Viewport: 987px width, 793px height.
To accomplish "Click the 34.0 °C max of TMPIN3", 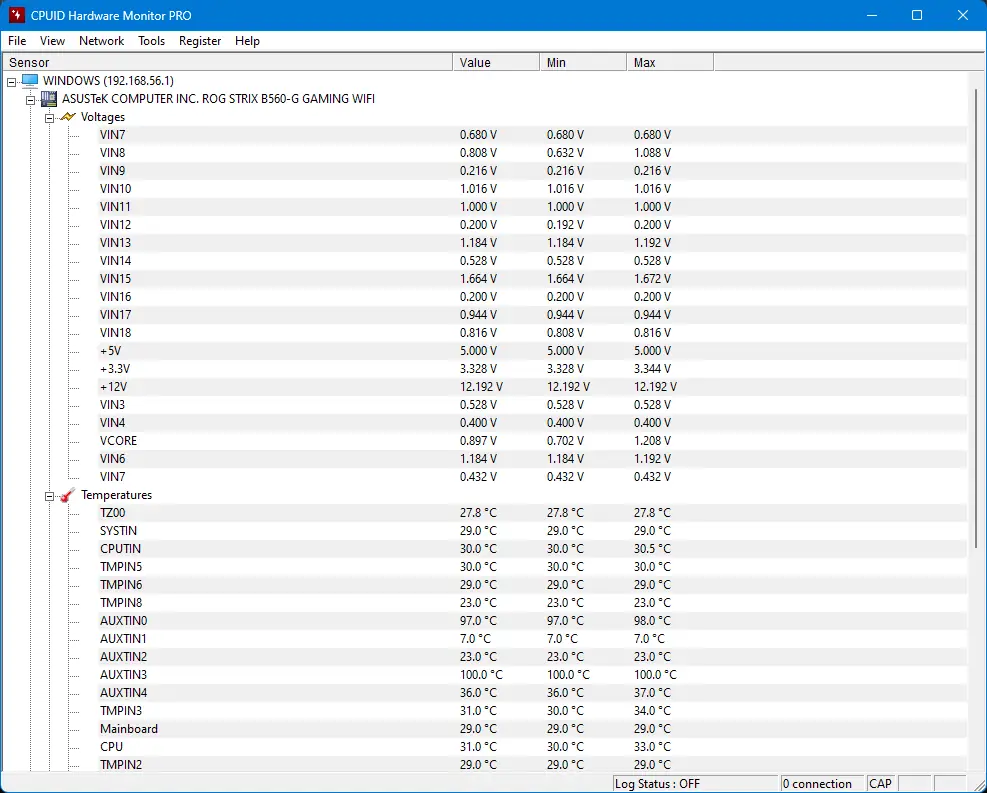I will click(x=652, y=711).
